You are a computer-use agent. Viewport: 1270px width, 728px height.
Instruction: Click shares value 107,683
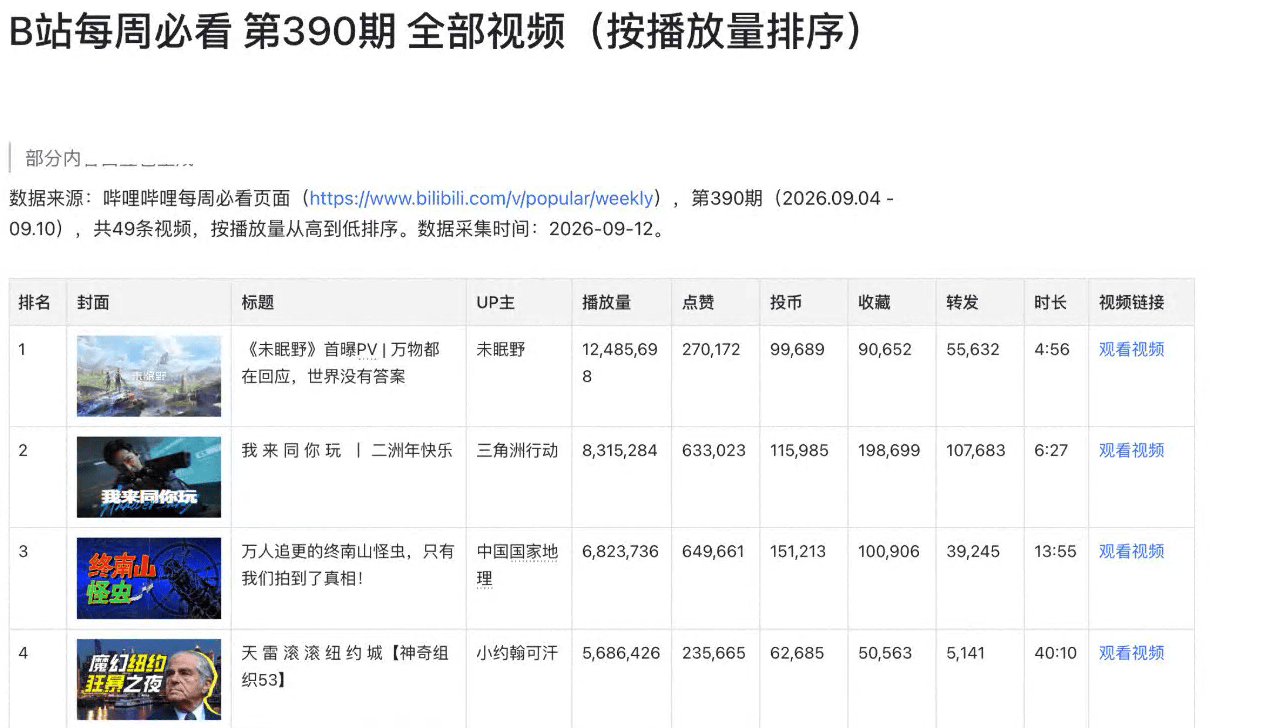pos(976,450)
